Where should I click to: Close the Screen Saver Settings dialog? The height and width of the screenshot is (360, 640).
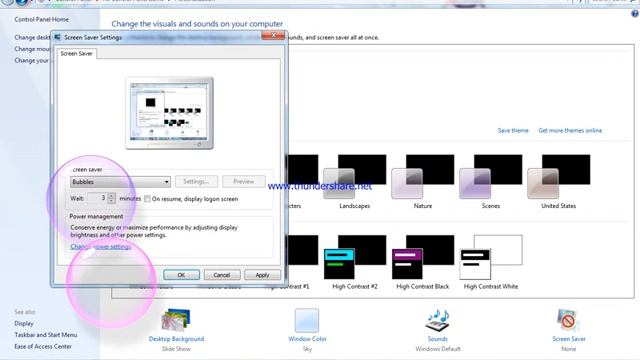click(x=273, y=36)
